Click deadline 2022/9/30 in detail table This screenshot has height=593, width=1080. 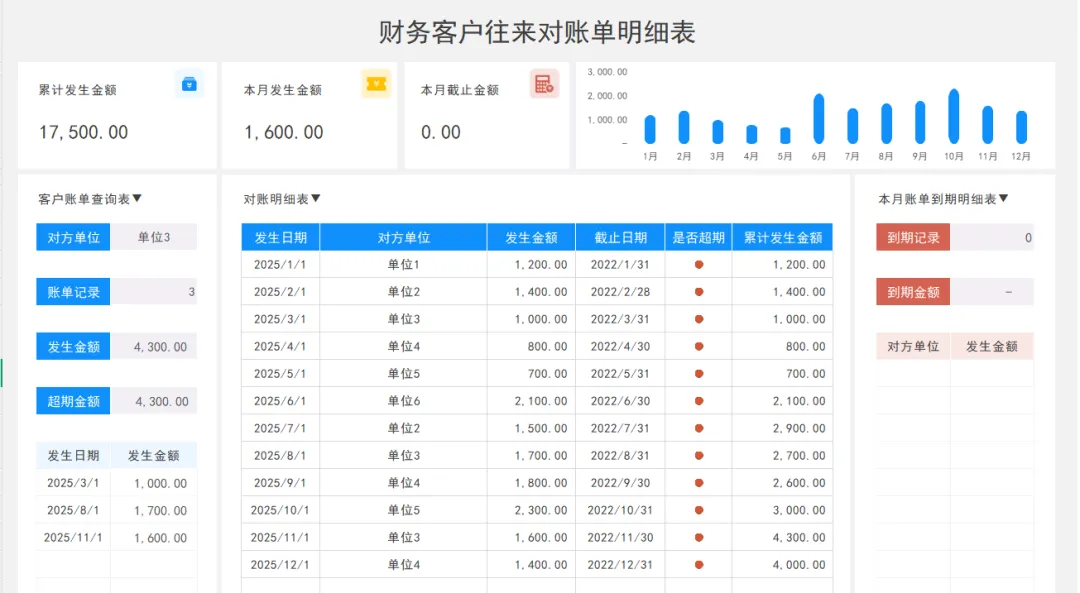(x=621, y=483)
